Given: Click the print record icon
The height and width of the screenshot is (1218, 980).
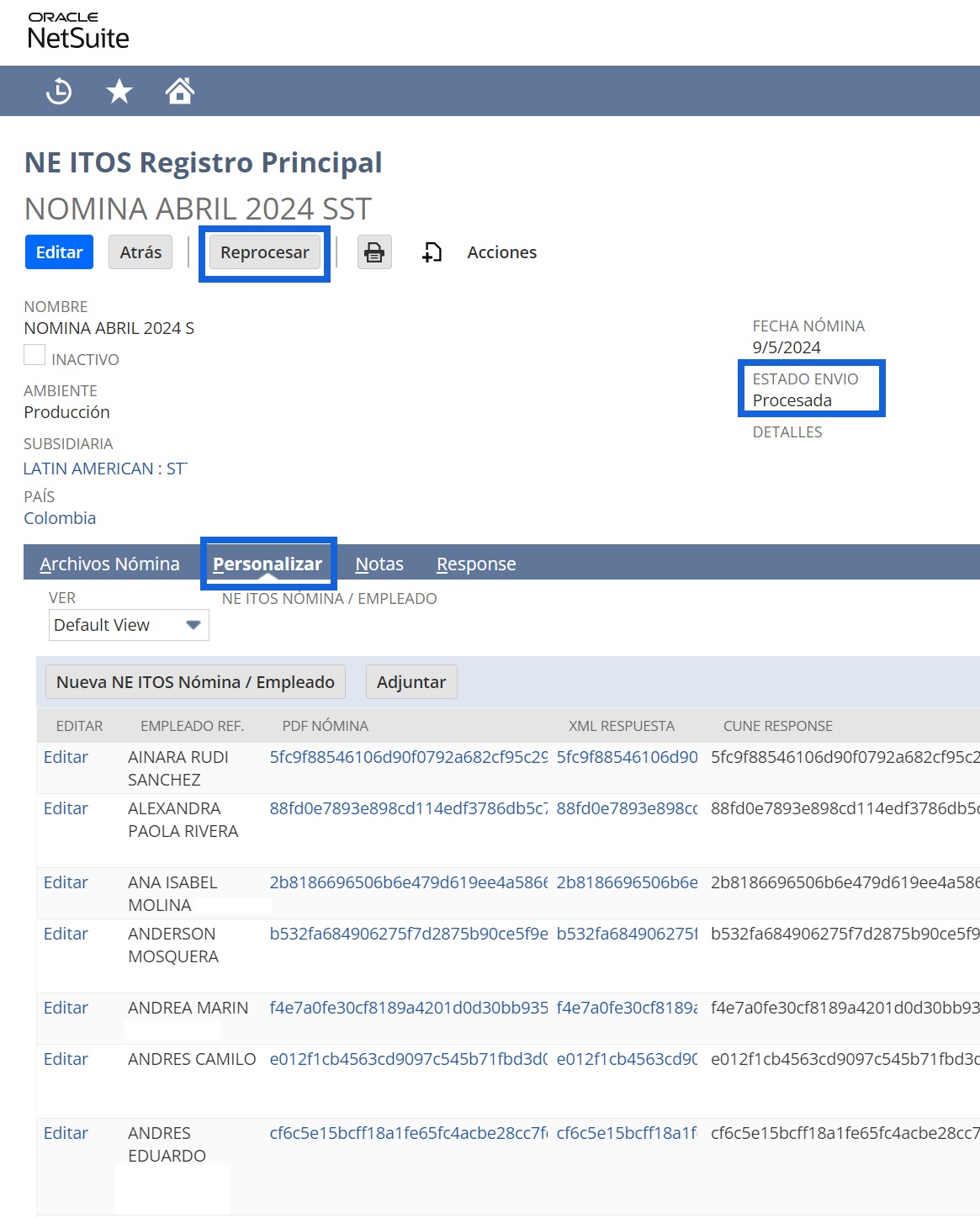Looking at the screenshot, I should (x=374, y=252).
